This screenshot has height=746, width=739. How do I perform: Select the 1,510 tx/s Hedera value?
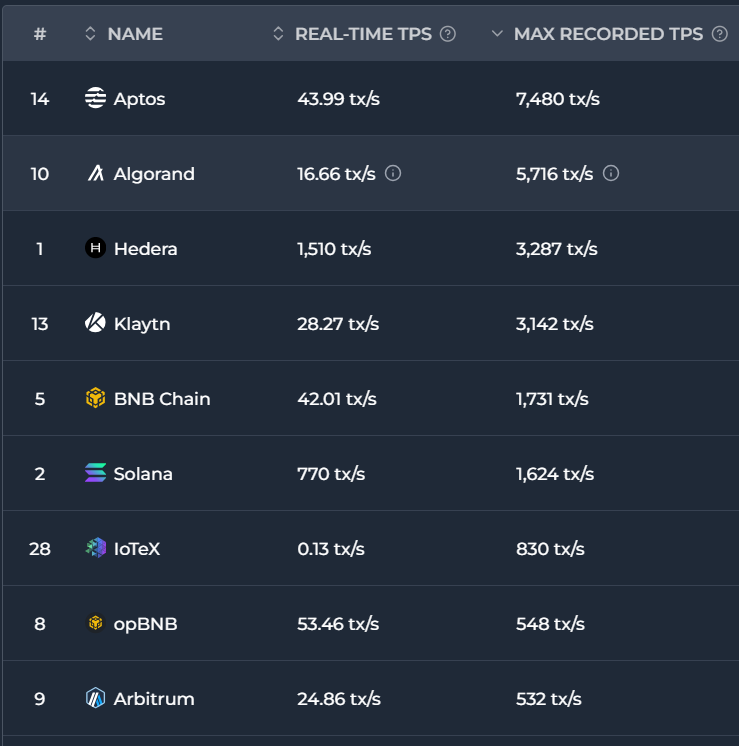click(x=334, y=249)
